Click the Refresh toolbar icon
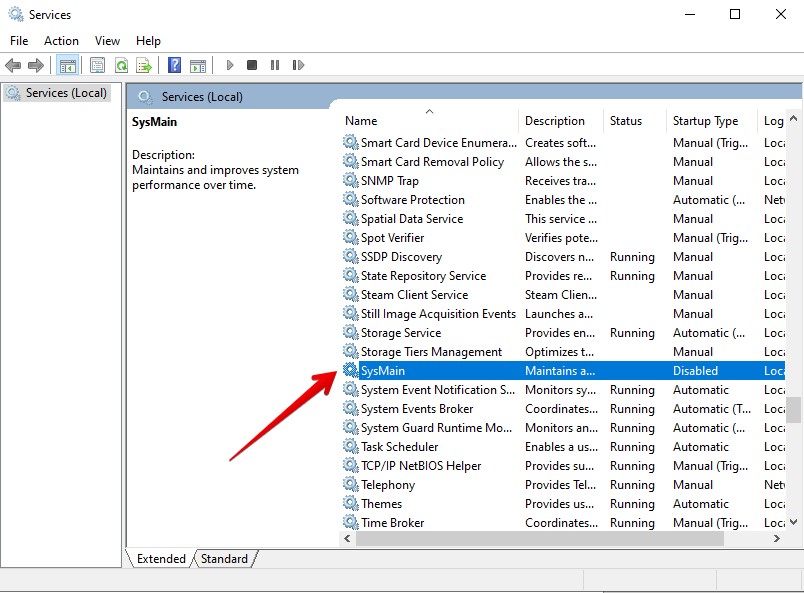 click(122, 65)
